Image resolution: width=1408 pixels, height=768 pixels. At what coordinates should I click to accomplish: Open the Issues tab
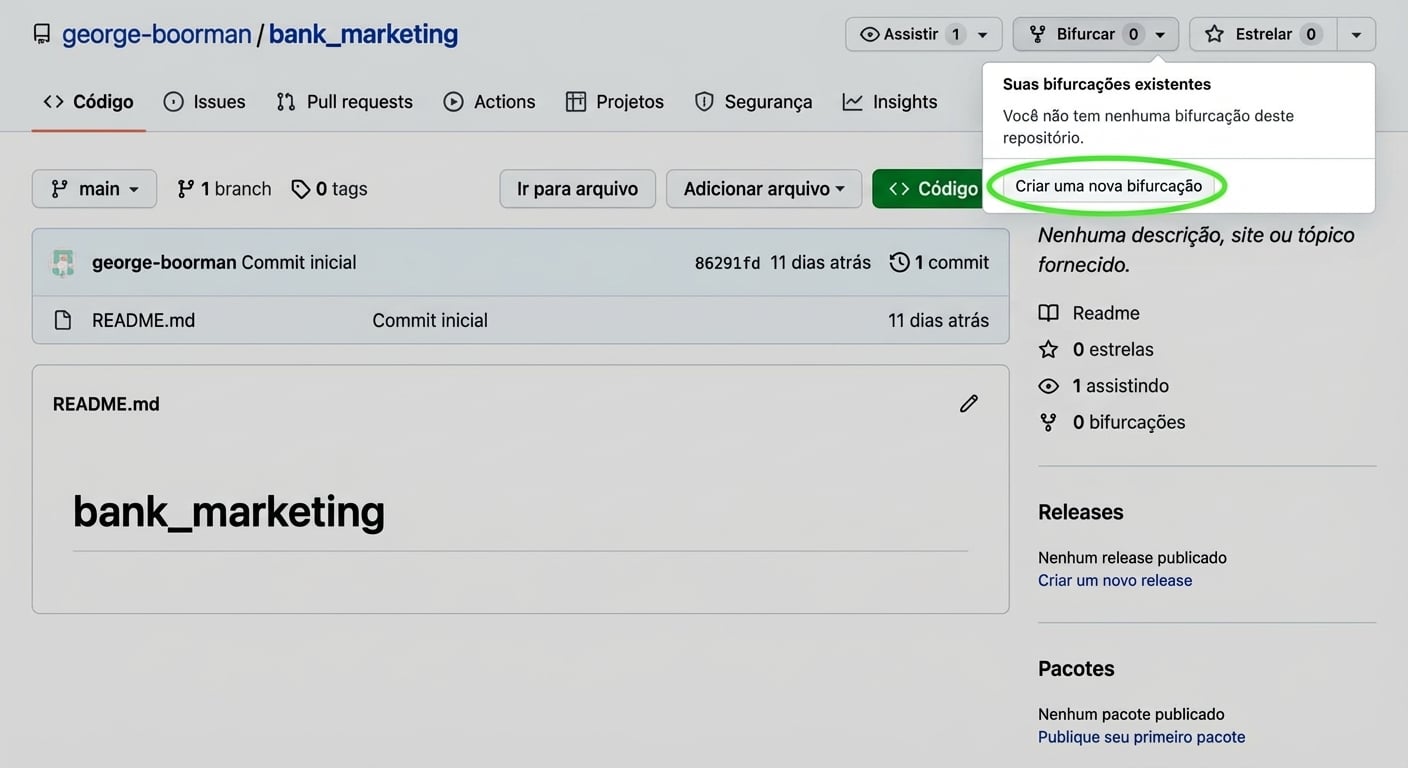pyautogui.click(x=204, y=102)
